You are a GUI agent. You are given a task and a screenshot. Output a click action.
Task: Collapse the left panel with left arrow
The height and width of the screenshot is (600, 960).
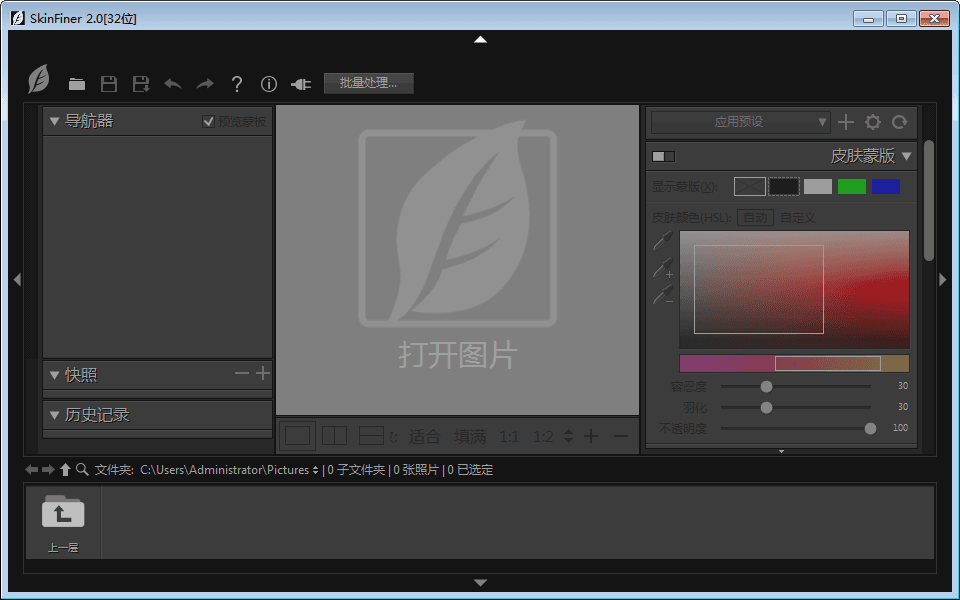[17, 280]
